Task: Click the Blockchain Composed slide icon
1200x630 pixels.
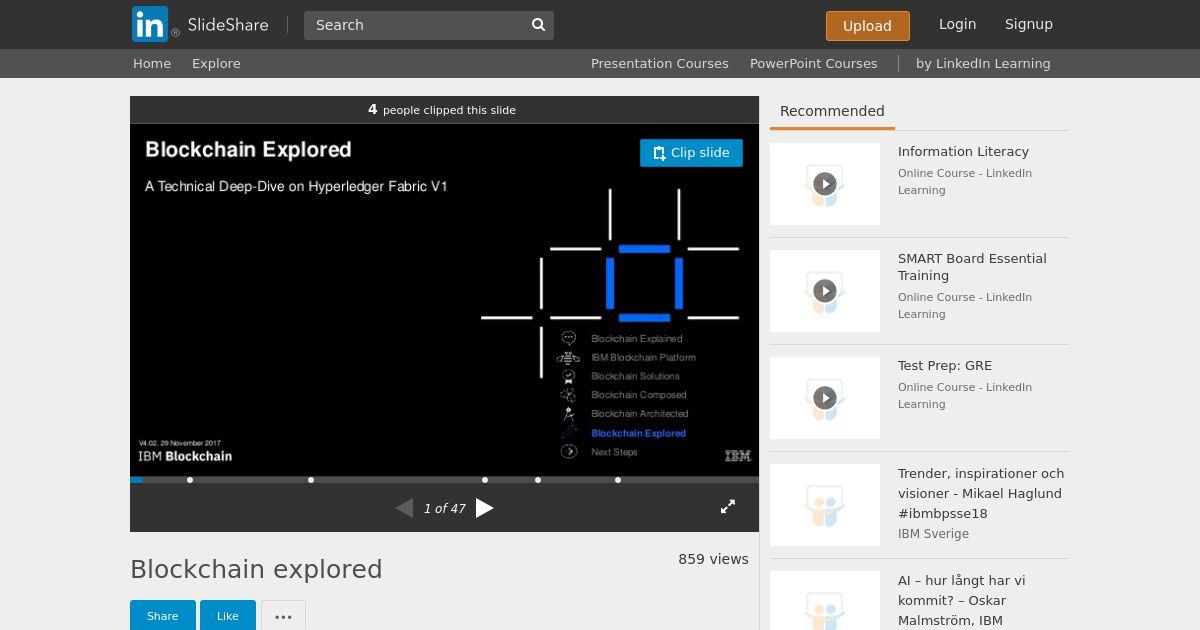Action: 568,395
